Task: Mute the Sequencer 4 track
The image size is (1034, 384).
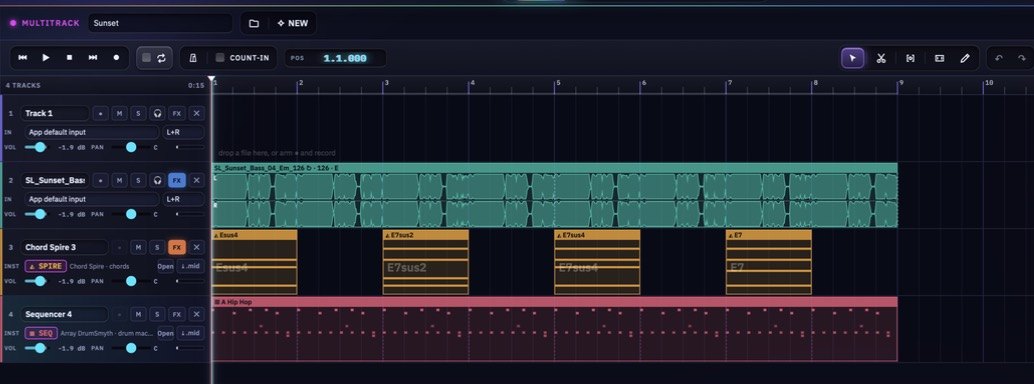Action: coord(138,314)
